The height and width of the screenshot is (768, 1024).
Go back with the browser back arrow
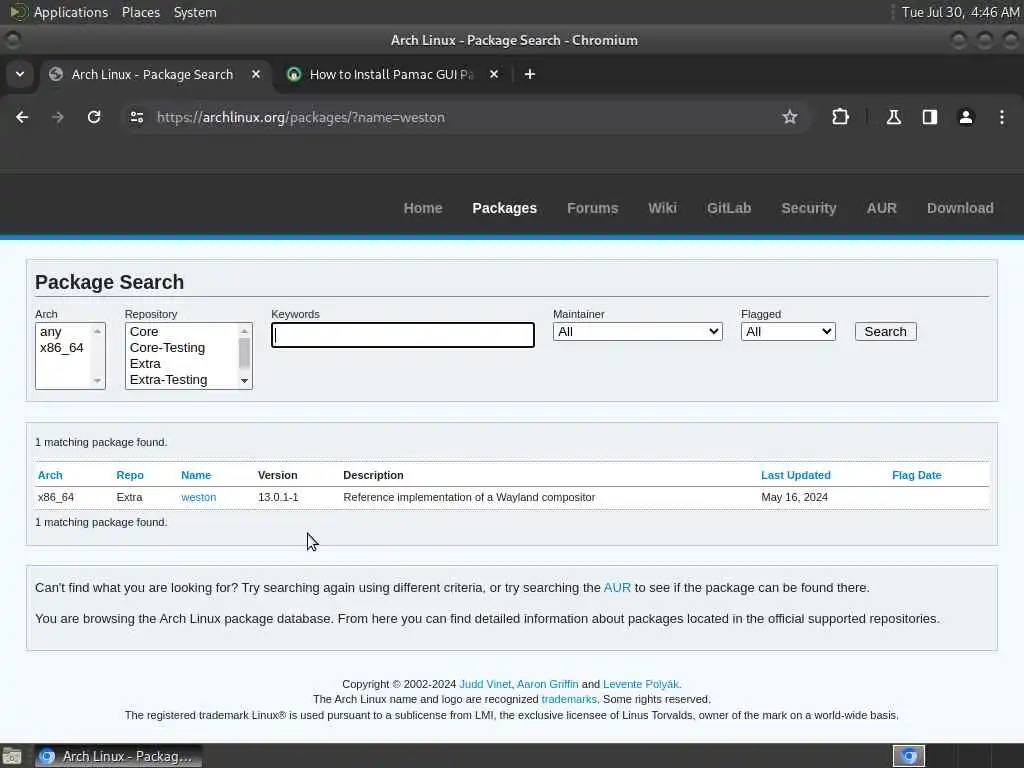coord(22,117)
